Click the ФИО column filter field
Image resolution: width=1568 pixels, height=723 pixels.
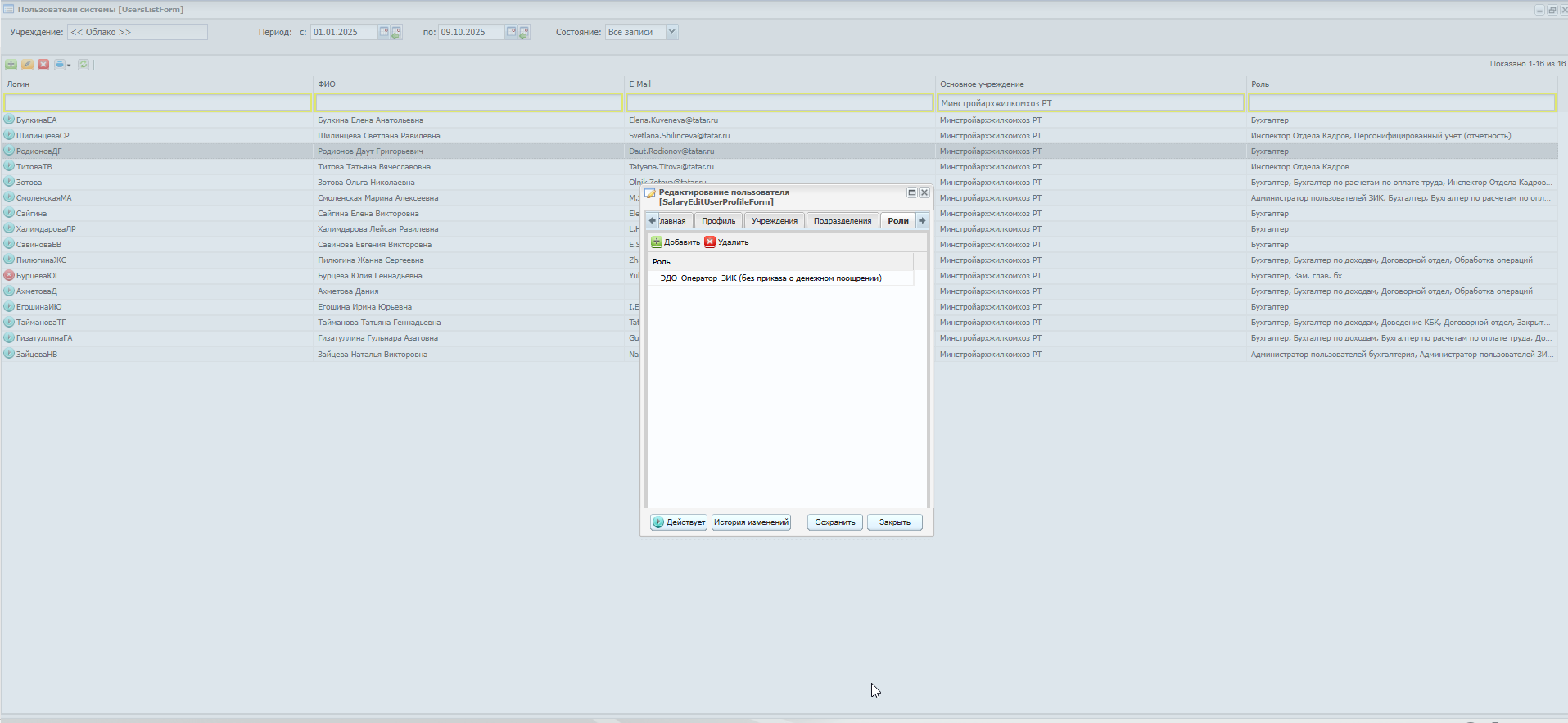point(468,102)
